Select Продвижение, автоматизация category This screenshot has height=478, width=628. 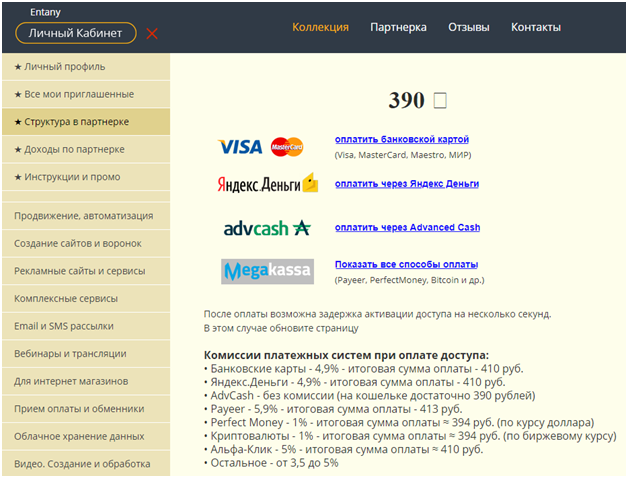coord(86,216)
